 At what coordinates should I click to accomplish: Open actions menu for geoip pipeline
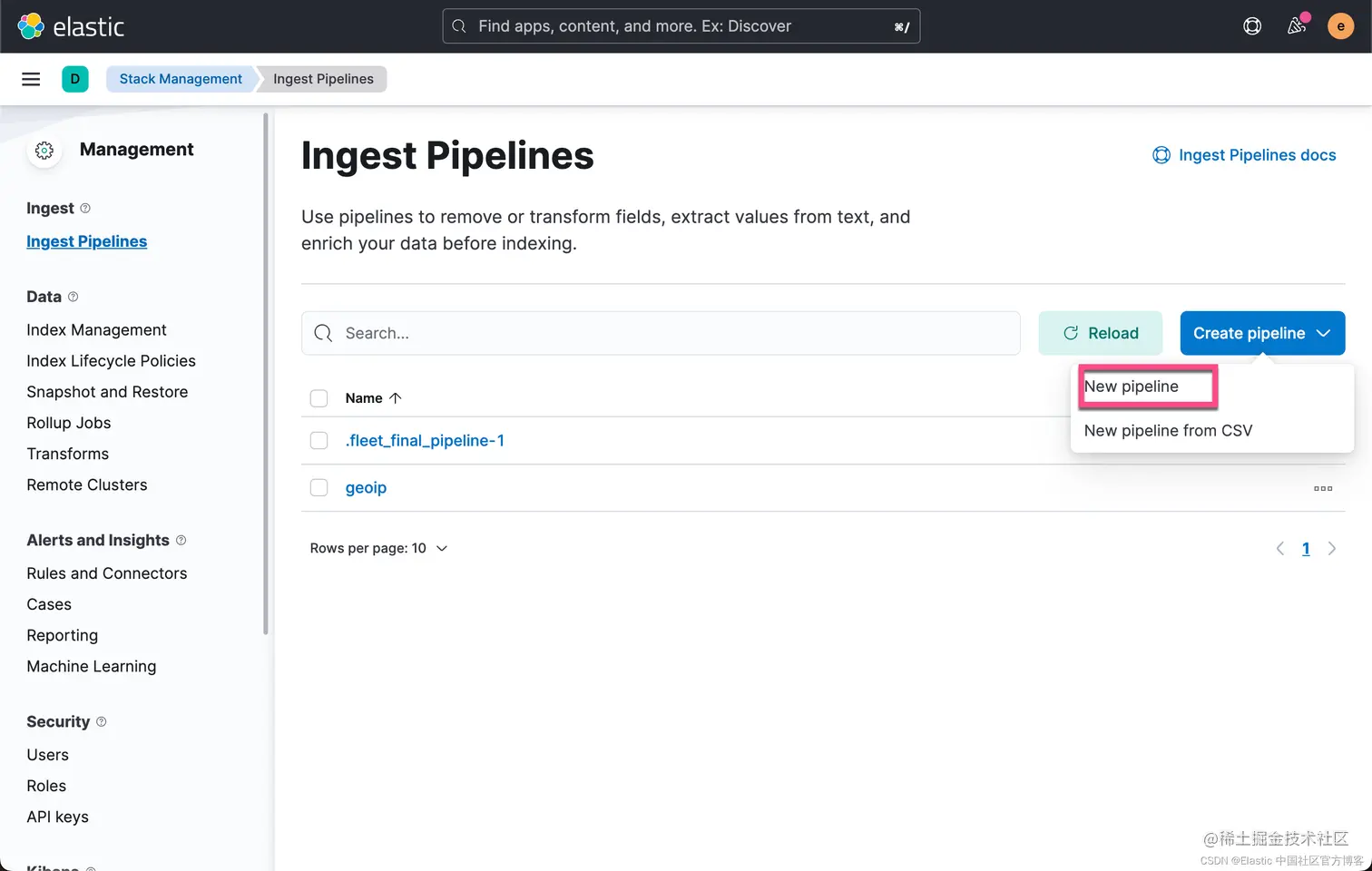pos(1323,488)
